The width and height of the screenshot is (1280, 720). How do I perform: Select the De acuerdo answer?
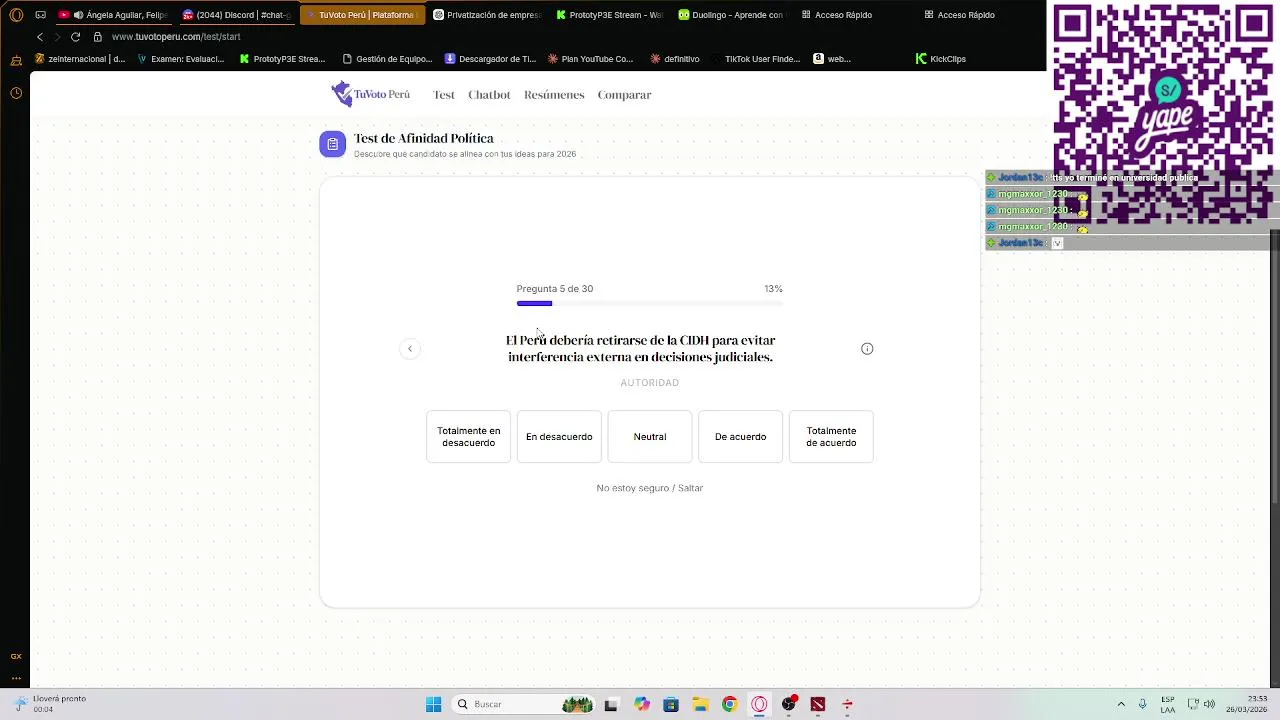pyautogui.click(x=740, y=437)
